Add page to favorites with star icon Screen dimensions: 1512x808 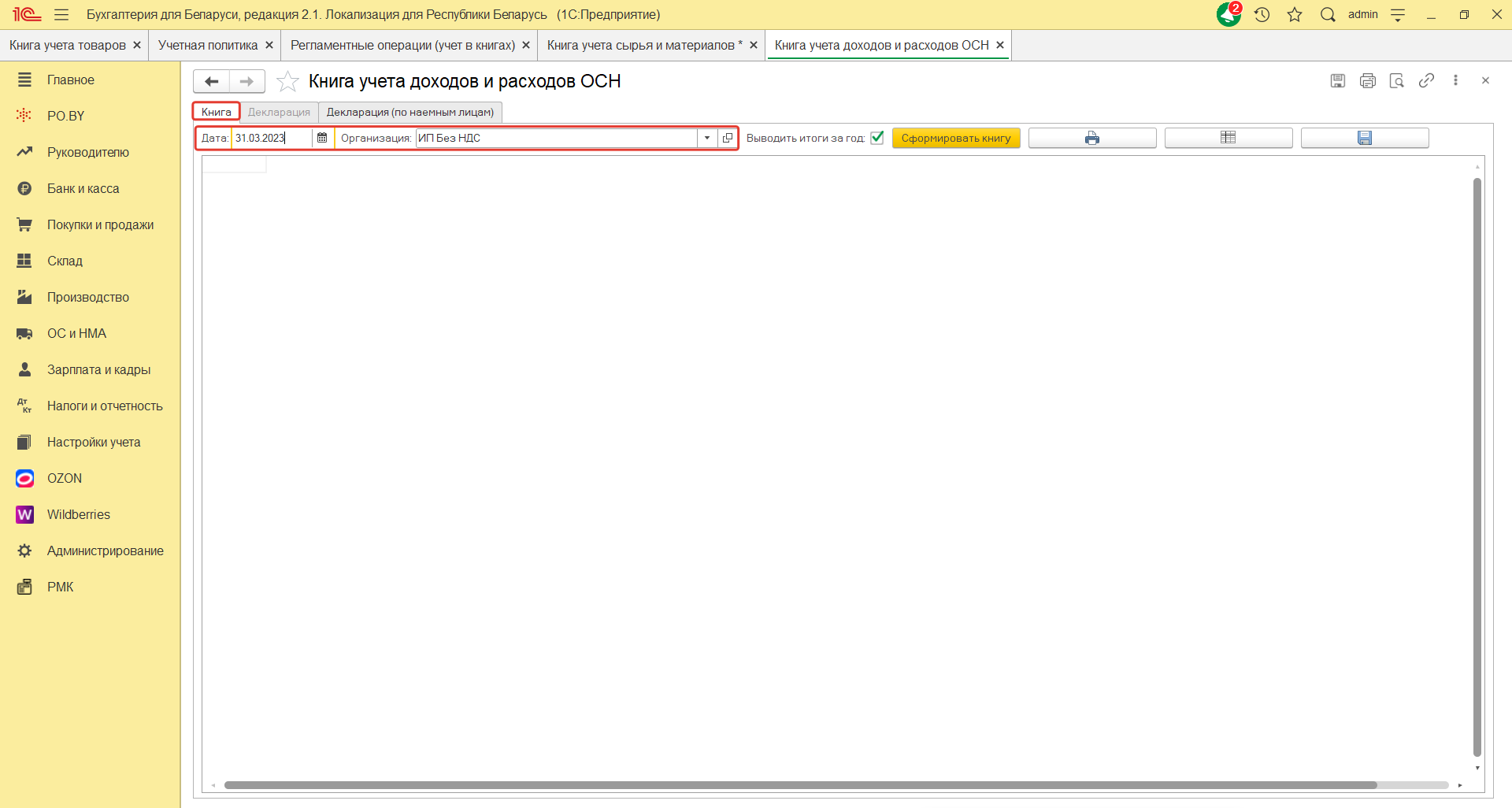point(288,81)
